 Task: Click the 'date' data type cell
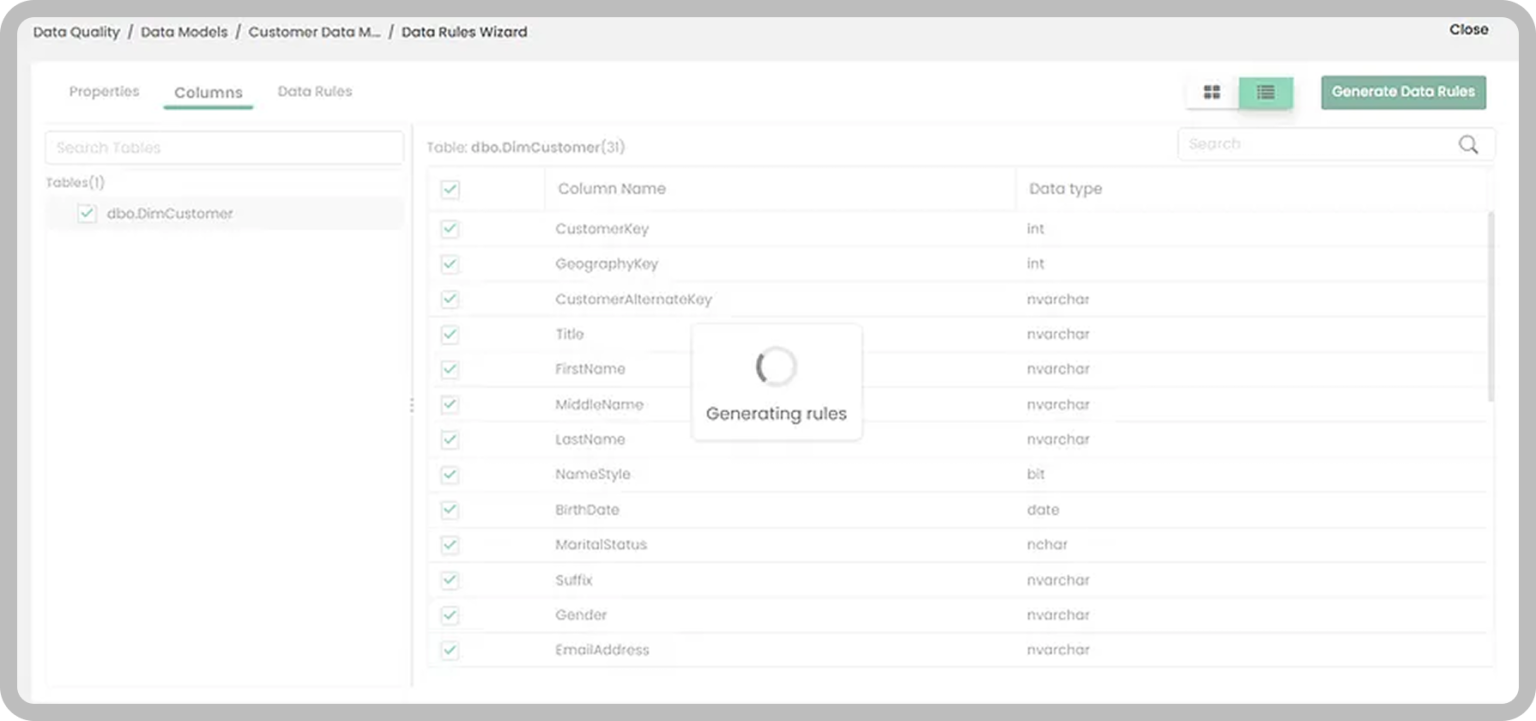[x=1043, y=510]
